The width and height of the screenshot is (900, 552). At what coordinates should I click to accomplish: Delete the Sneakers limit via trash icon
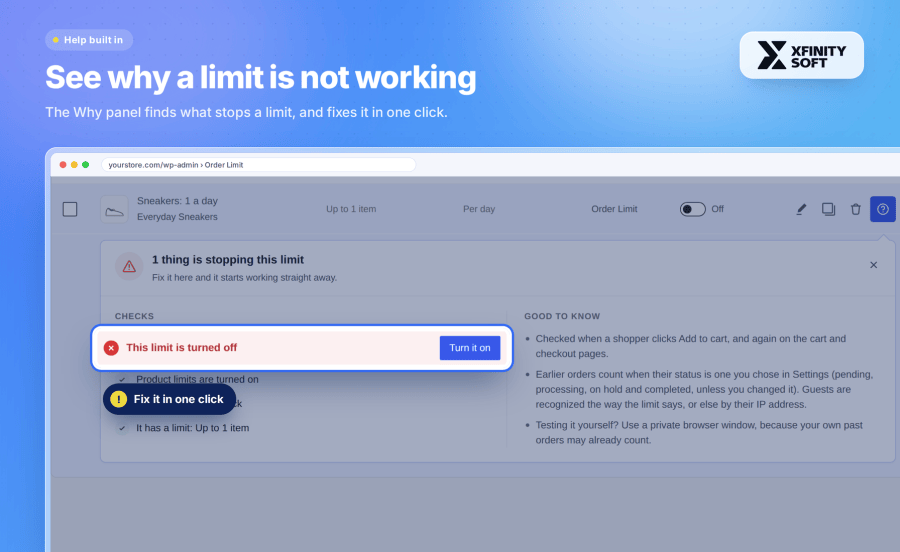click(x=855, y=209)
